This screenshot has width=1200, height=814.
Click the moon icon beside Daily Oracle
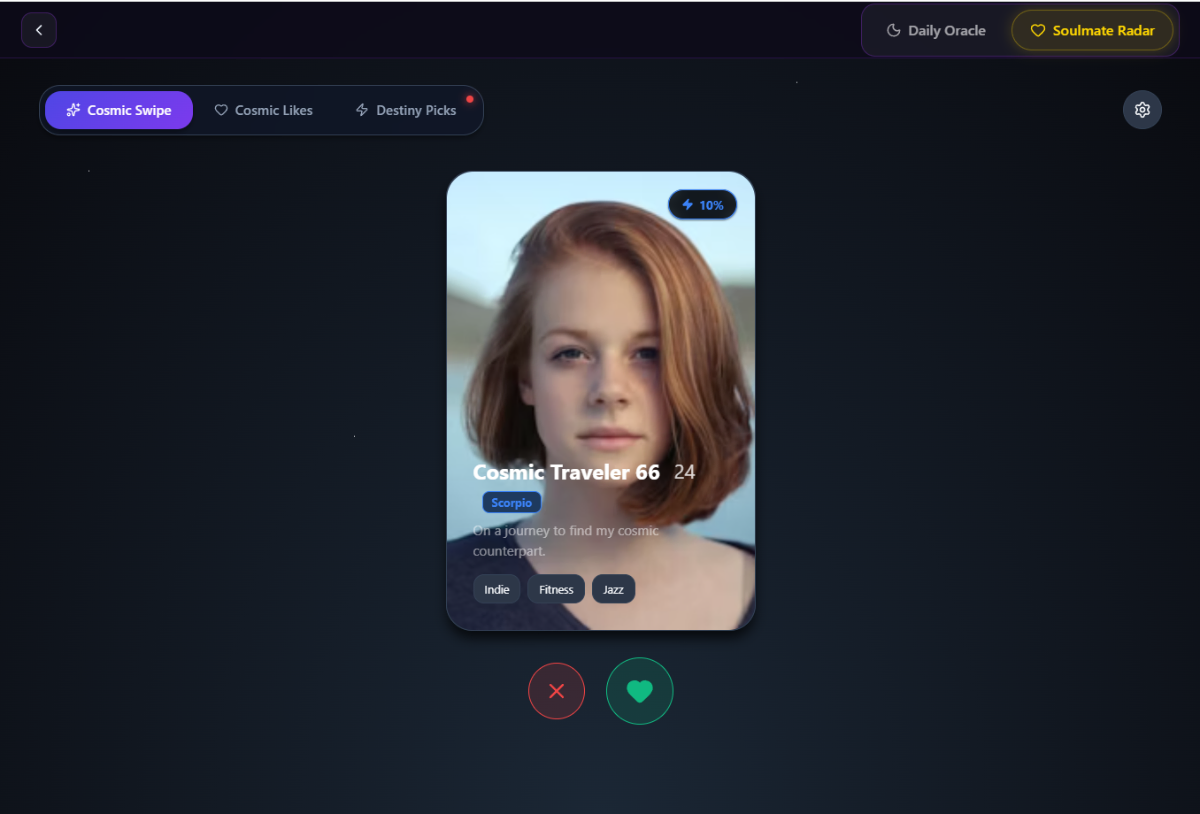pyautogui.click(x=893, y=30)
